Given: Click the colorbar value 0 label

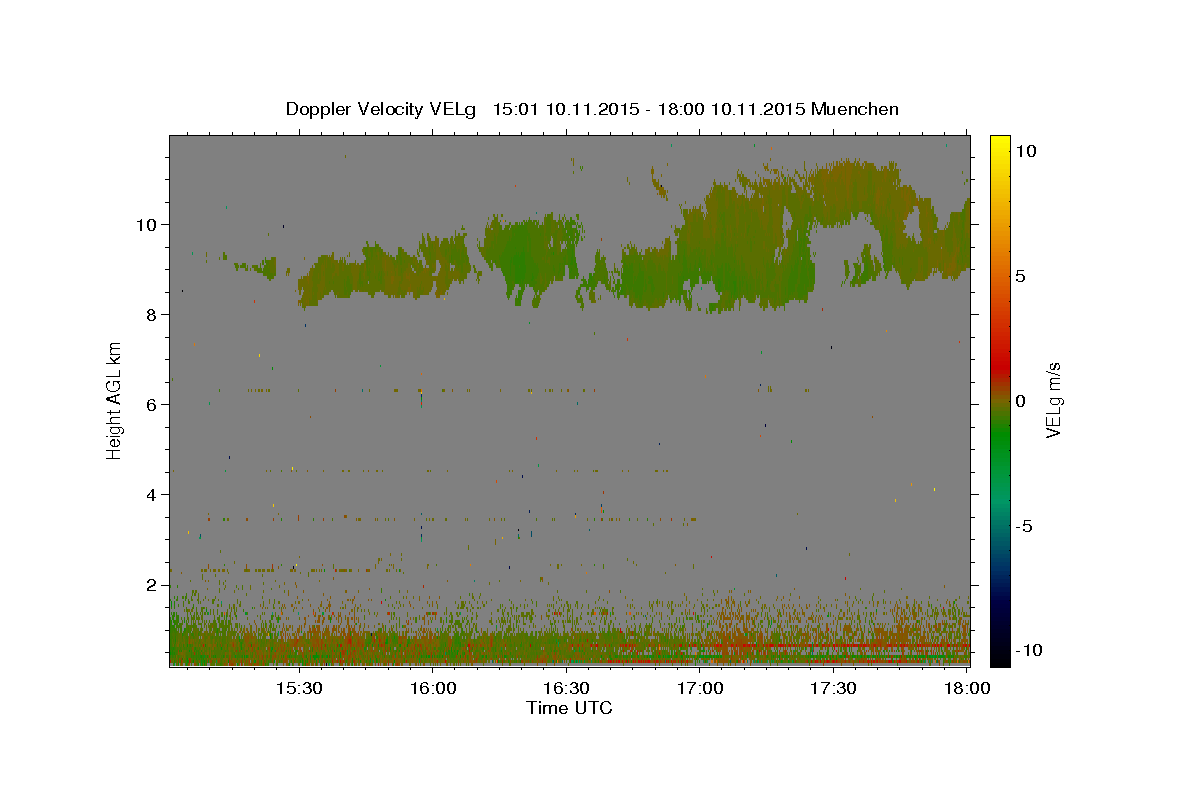Looking at the screenshot, I should [1021, 401].
